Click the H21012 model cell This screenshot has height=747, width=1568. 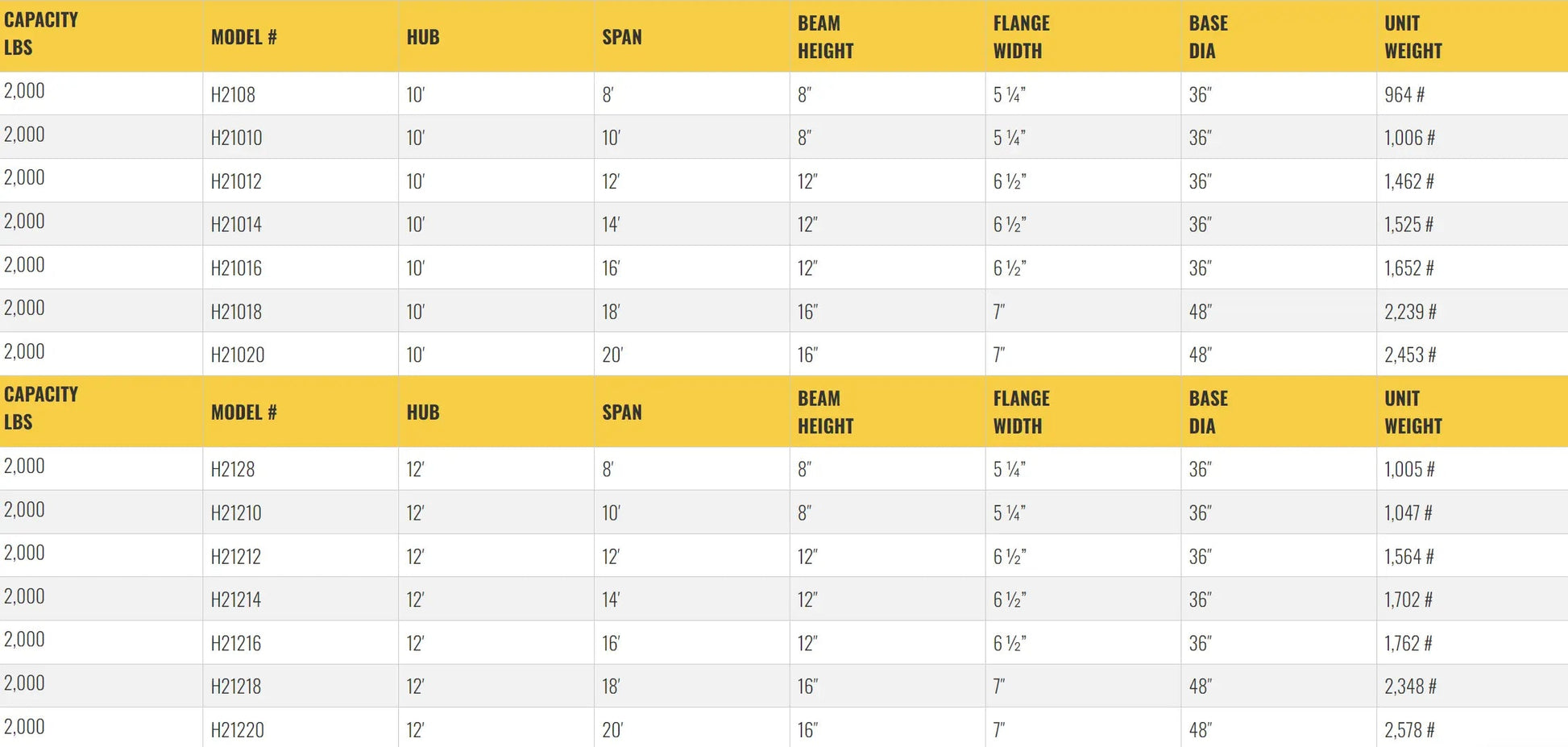pos(236,181)
